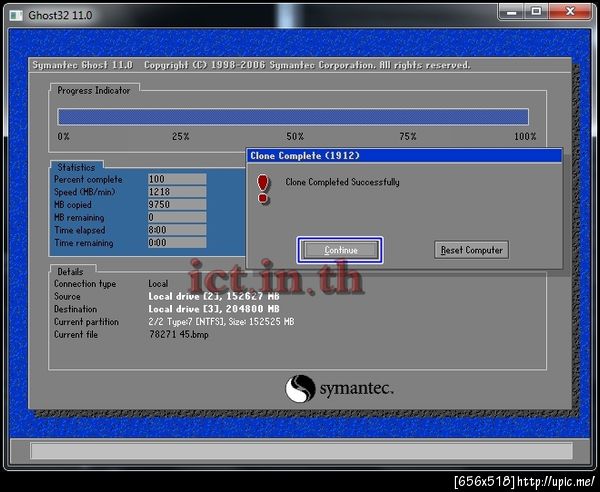This screenshot has width=600, height=492.
Task: Click the 'Clone Completed Successfully' message
Action: (x=342, y=182)
